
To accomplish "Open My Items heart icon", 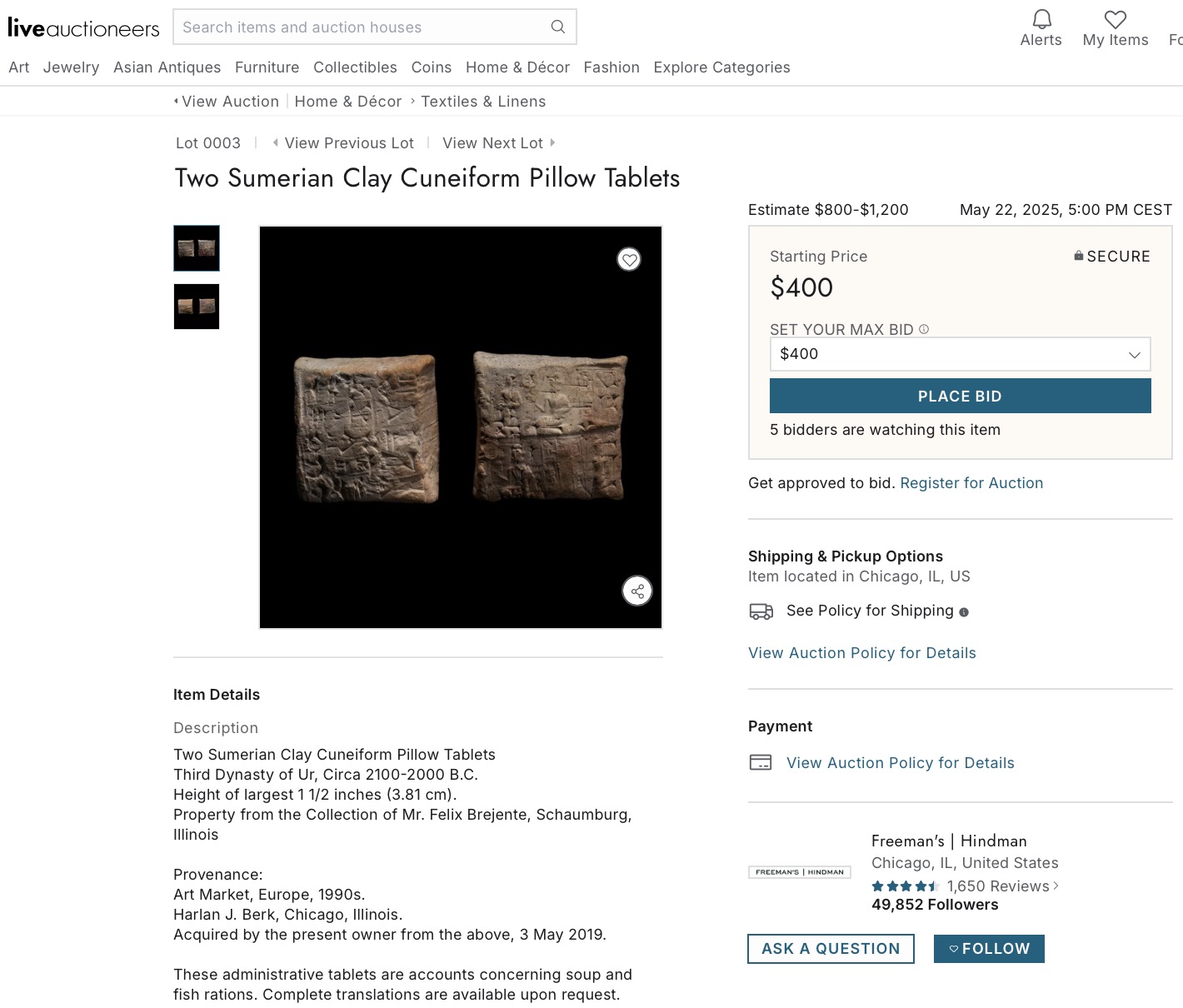I will (x=1115, y=20).
